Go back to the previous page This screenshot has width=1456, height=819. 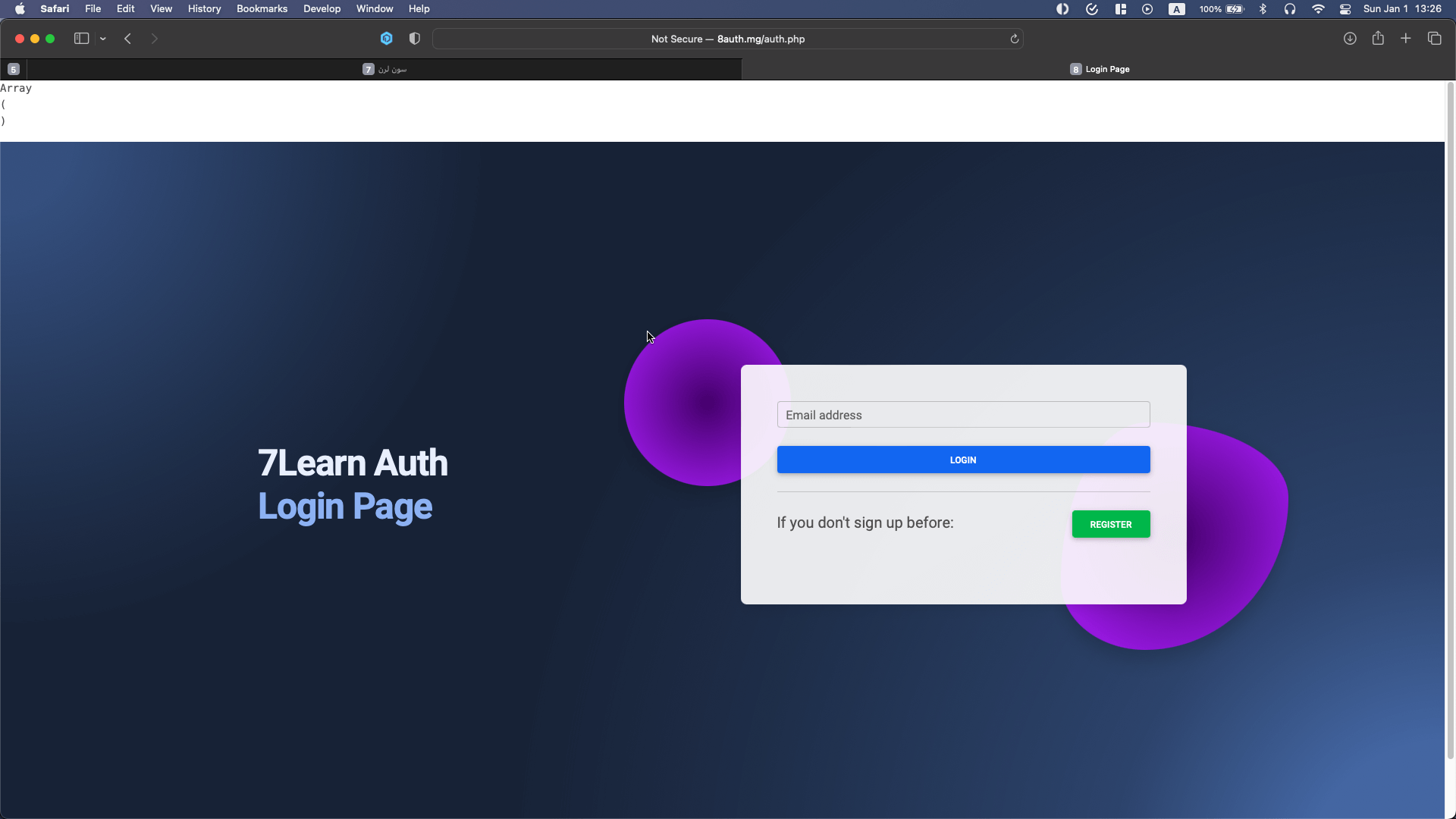[x=128, y=39]
